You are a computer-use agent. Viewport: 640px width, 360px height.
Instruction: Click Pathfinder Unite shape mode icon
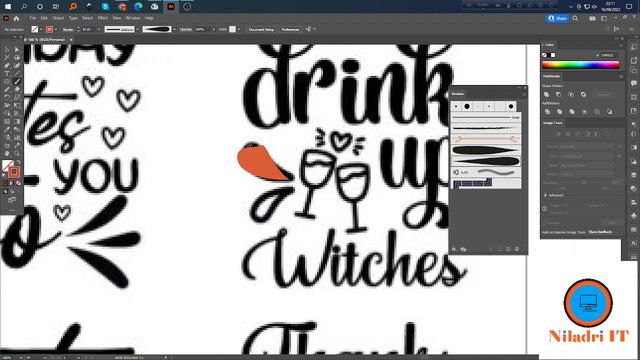(x=547, y=94)
